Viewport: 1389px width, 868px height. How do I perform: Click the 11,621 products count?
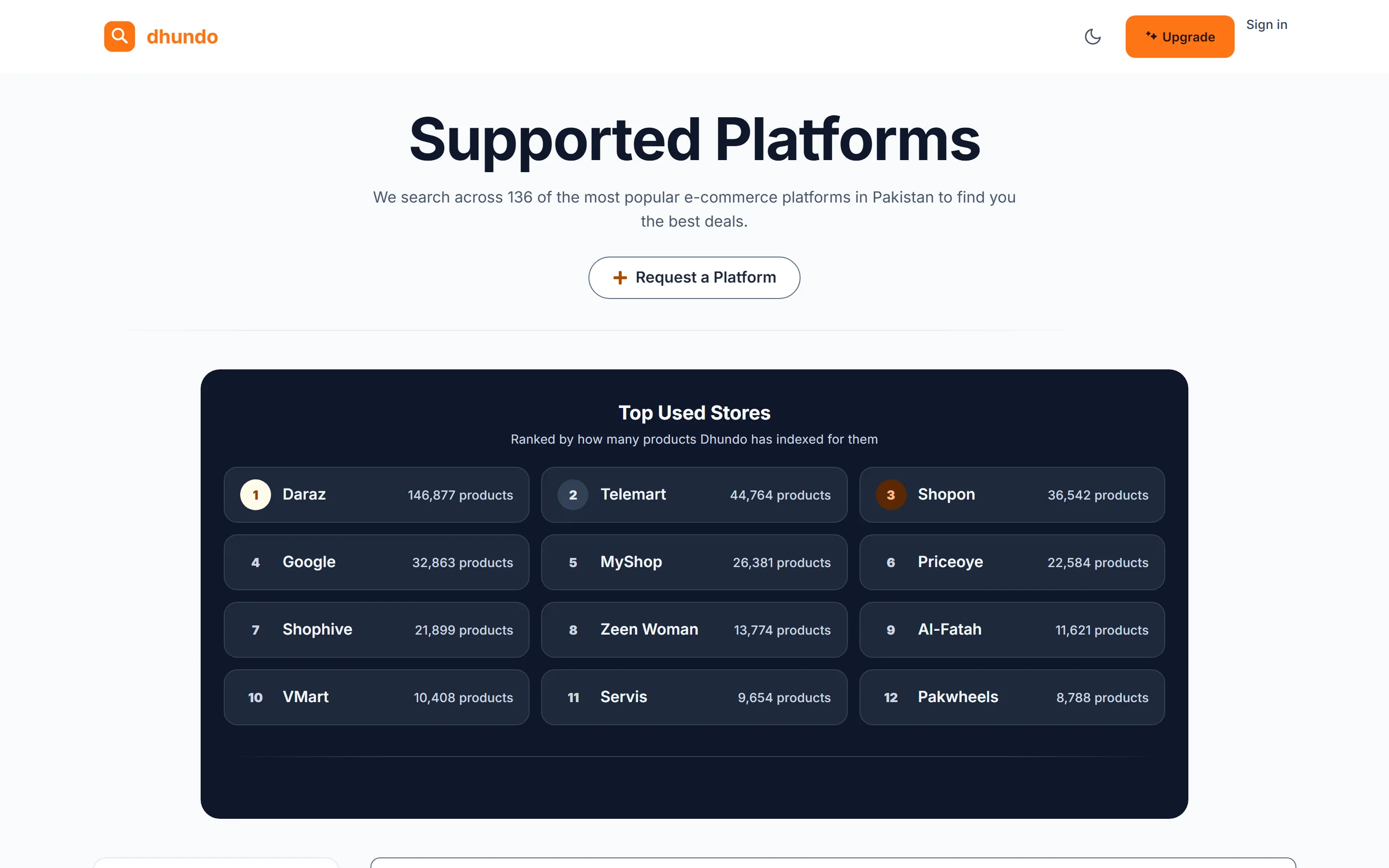[x=1102, y=630]
